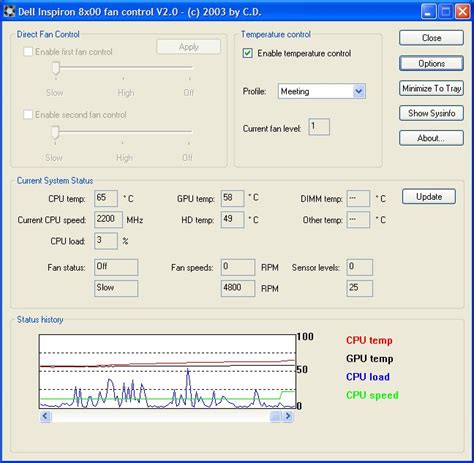The image size is (474, 463).
Task: Open the About... dialog
Action: 431,138
